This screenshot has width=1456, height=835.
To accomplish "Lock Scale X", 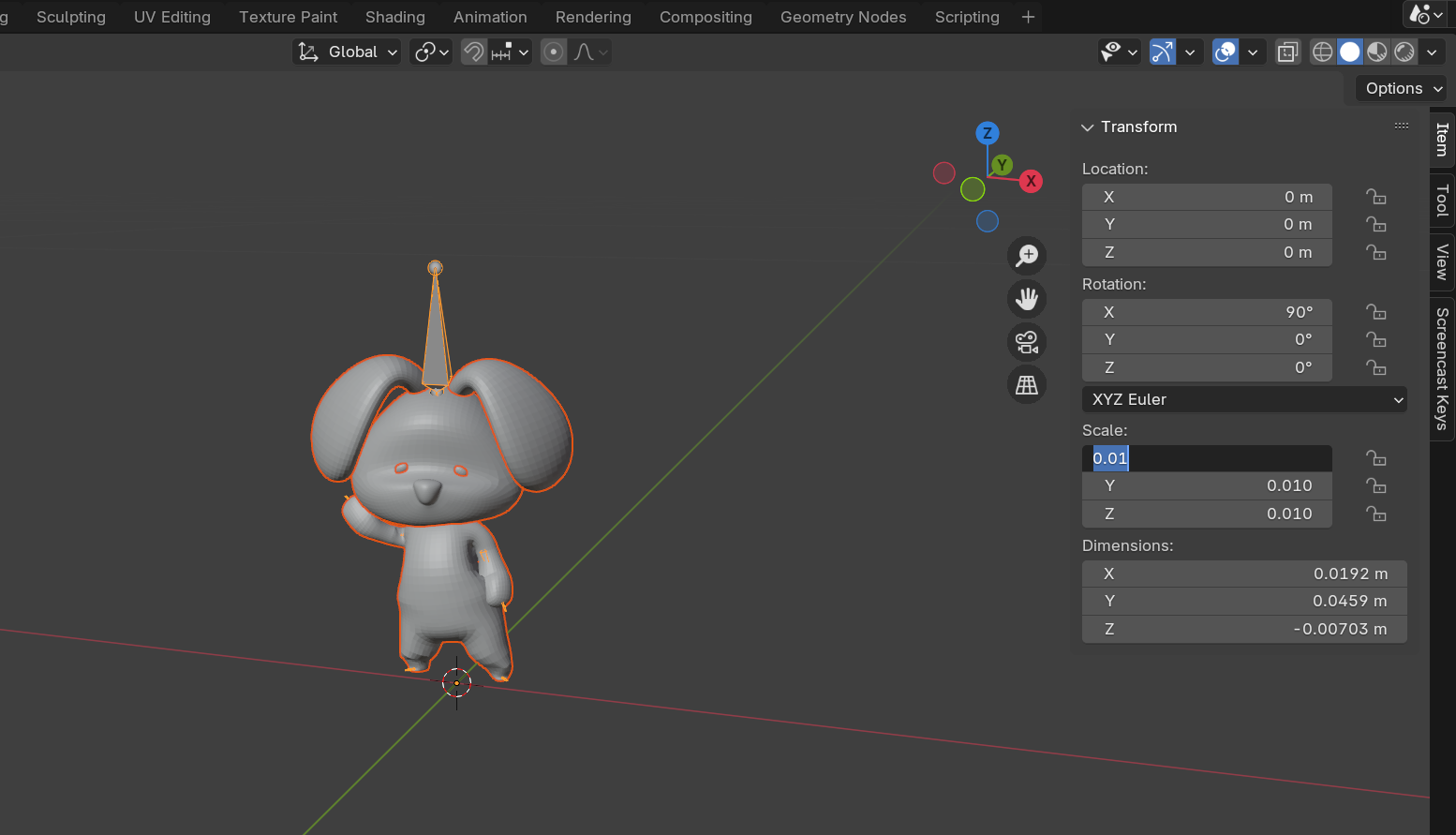I will point(1375,458).
